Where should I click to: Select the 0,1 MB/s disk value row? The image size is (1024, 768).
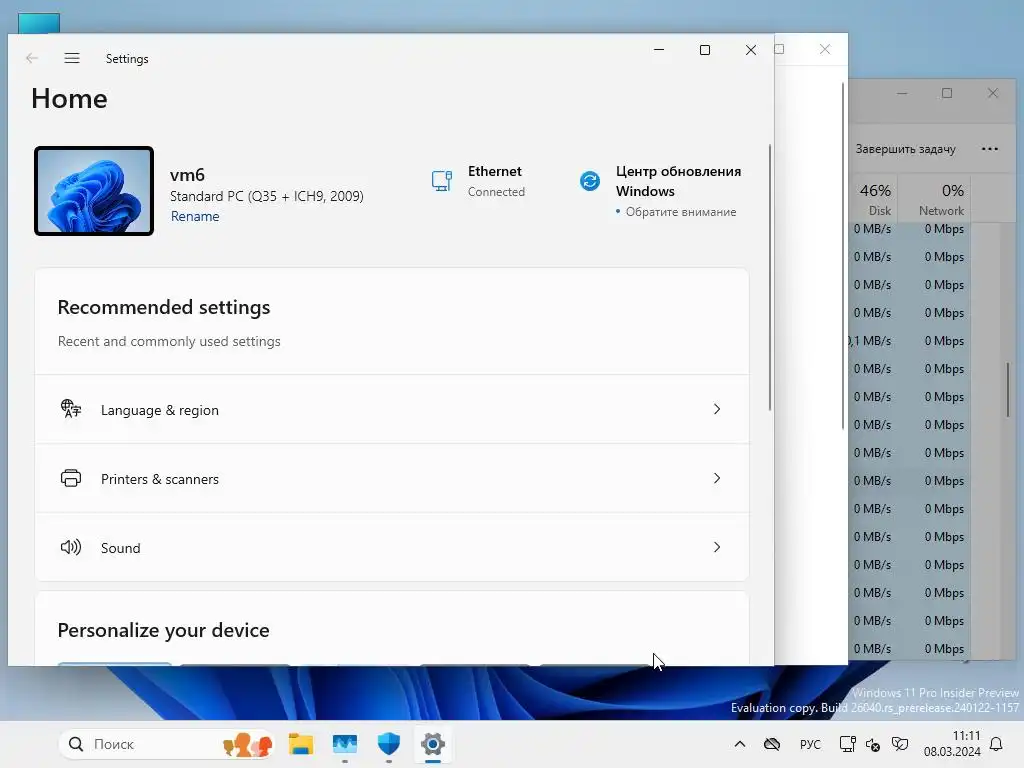(x=872, y=341)
